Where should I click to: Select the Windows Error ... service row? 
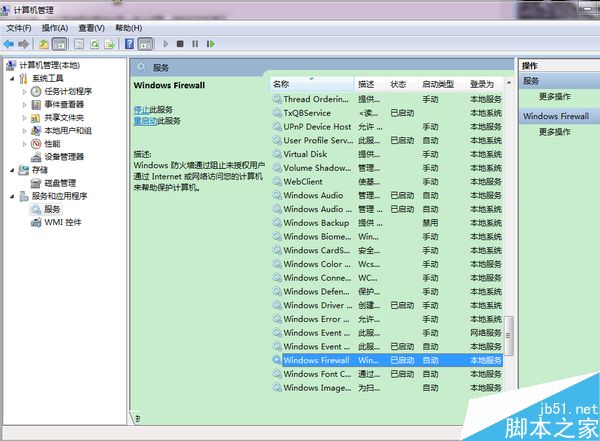point(387,319)
